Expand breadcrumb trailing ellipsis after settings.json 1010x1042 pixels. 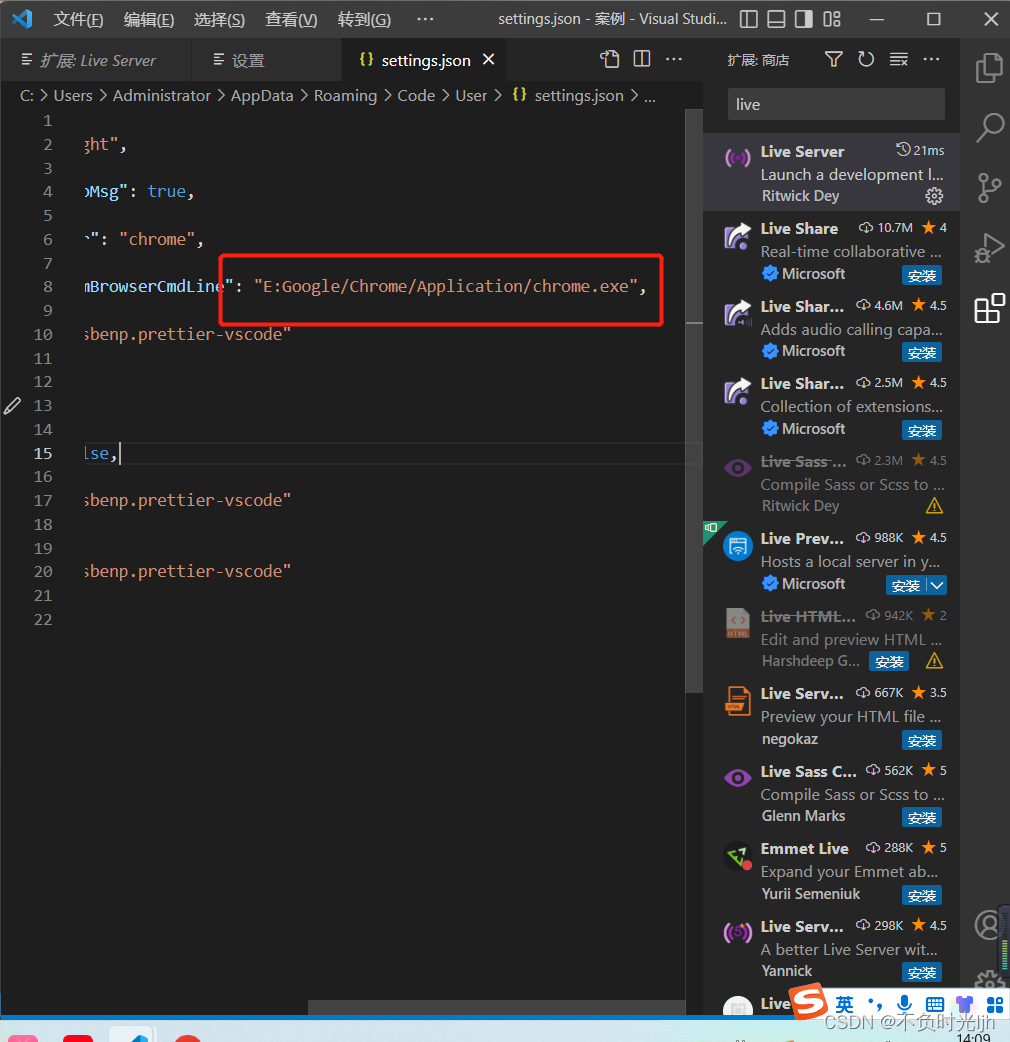[650, 96]
